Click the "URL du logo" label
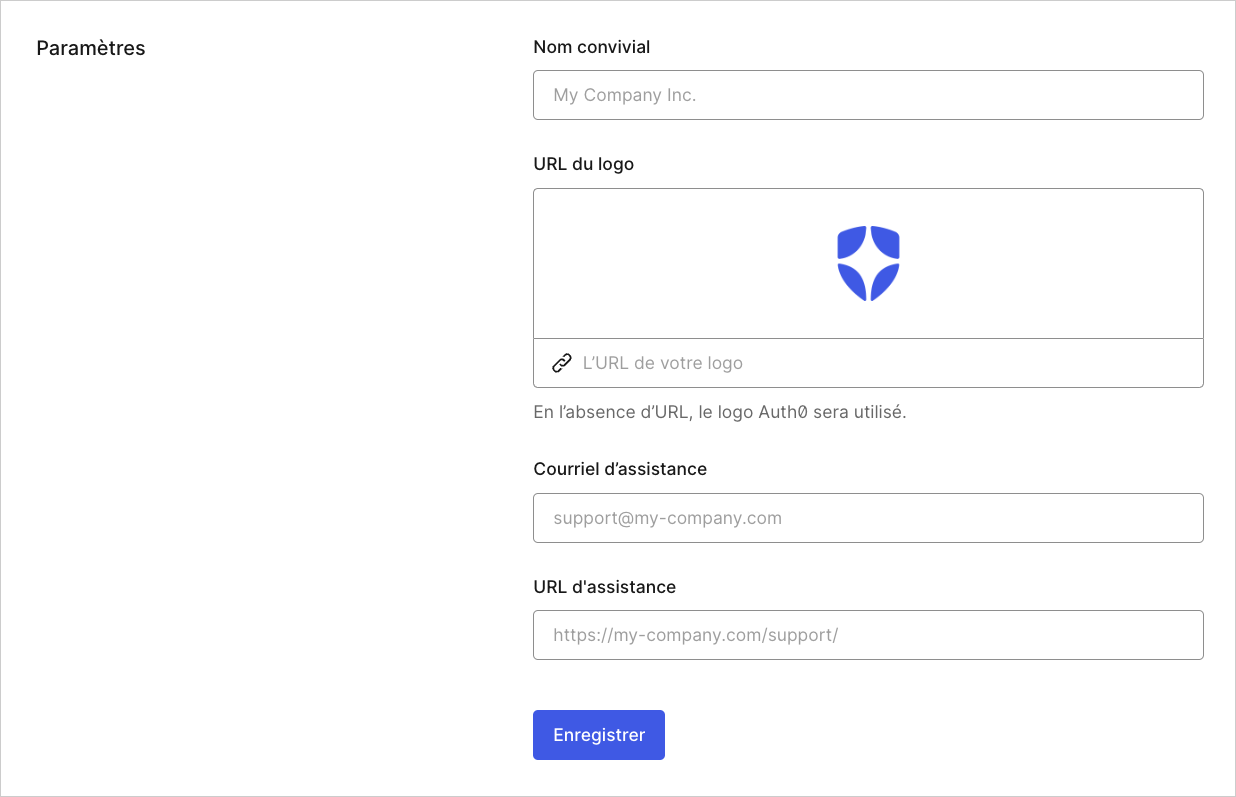The image size is (1236, 797). pyautogui.click(x=584, y=164)
